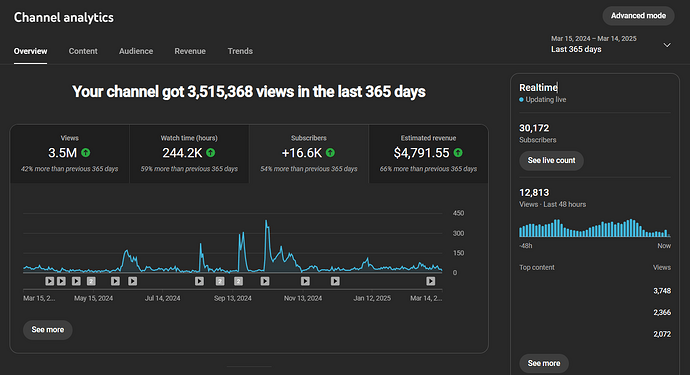Click the See live count button

pyautogui.click(x=551, y=161)
